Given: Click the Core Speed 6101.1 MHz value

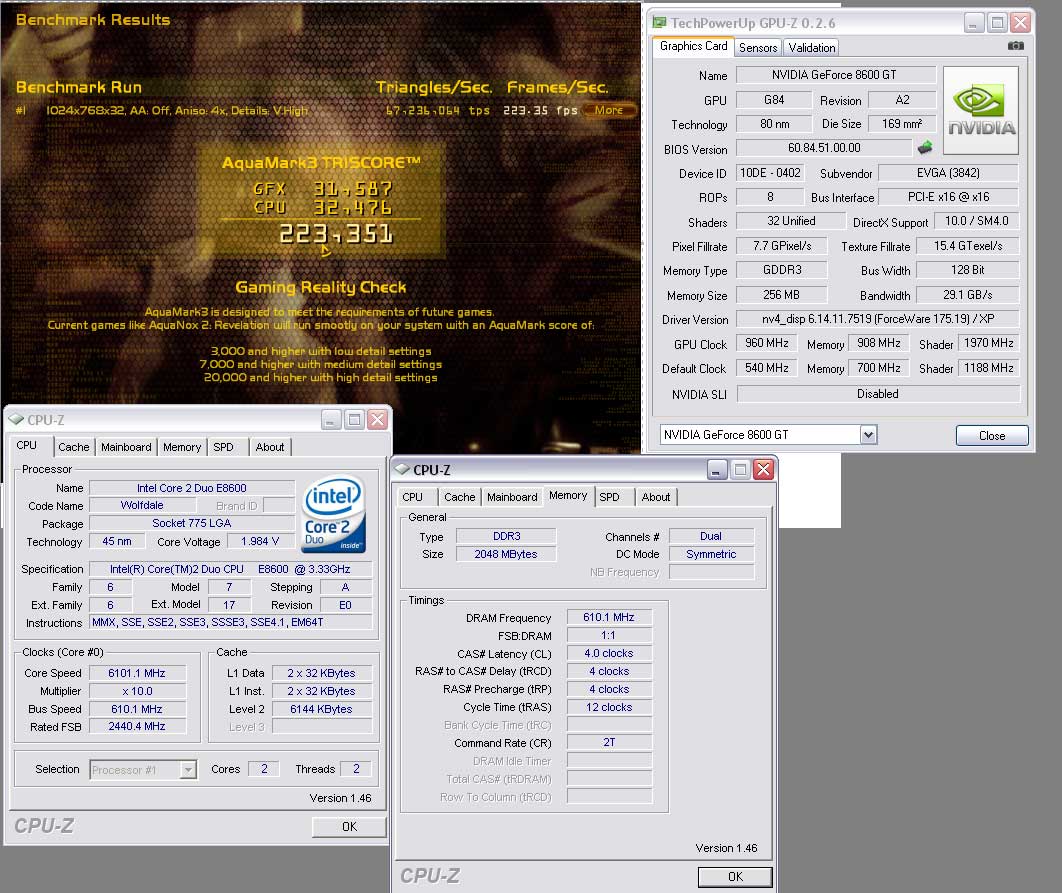Looking at the screenshot, I should pos(137,673).
